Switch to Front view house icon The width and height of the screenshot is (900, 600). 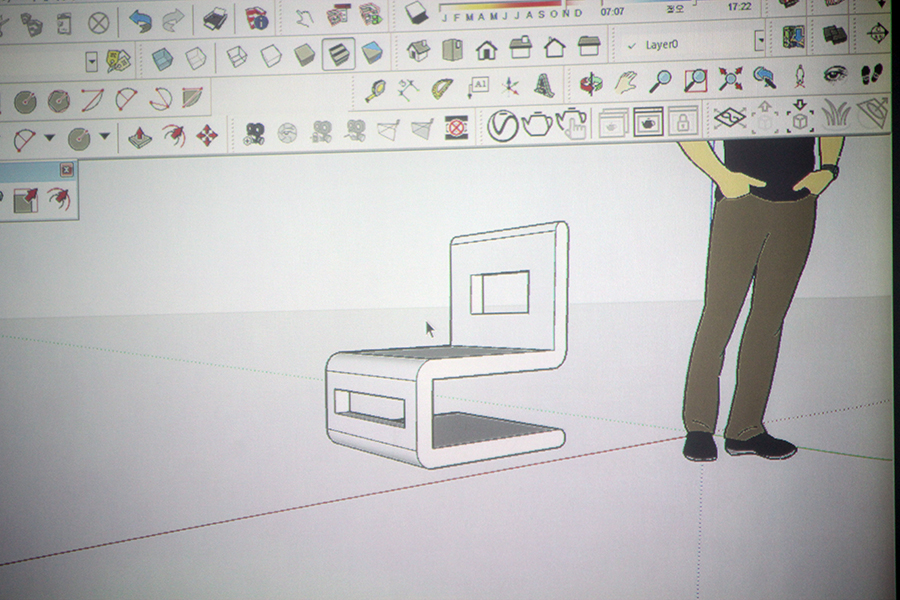pos(487,49)
